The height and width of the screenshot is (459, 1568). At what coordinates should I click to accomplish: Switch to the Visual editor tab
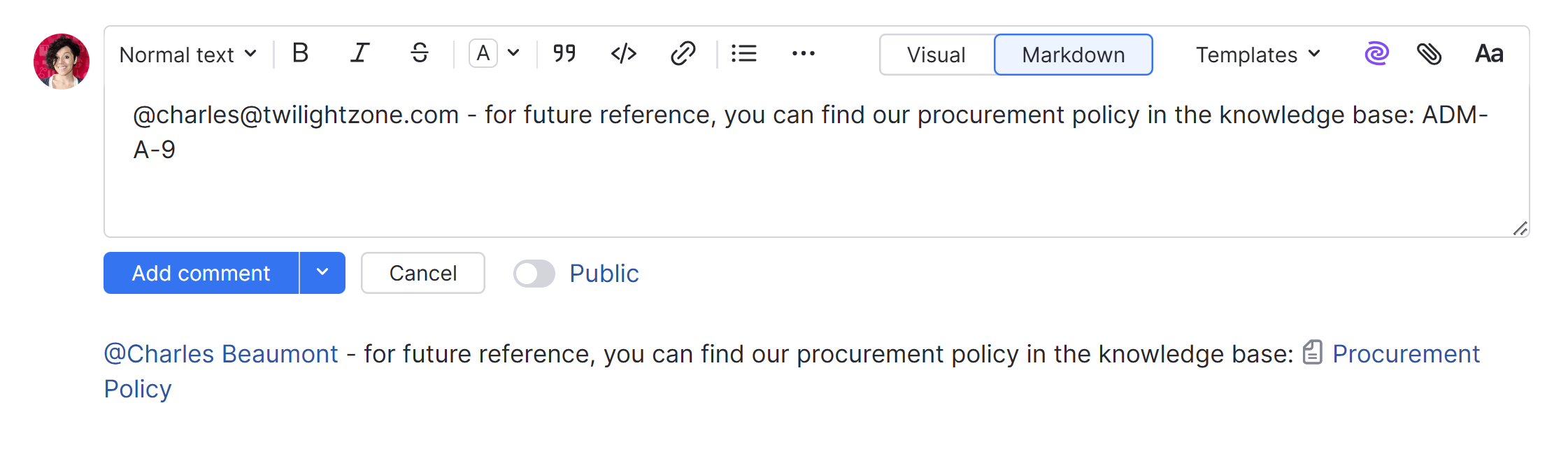click(936, 55)
